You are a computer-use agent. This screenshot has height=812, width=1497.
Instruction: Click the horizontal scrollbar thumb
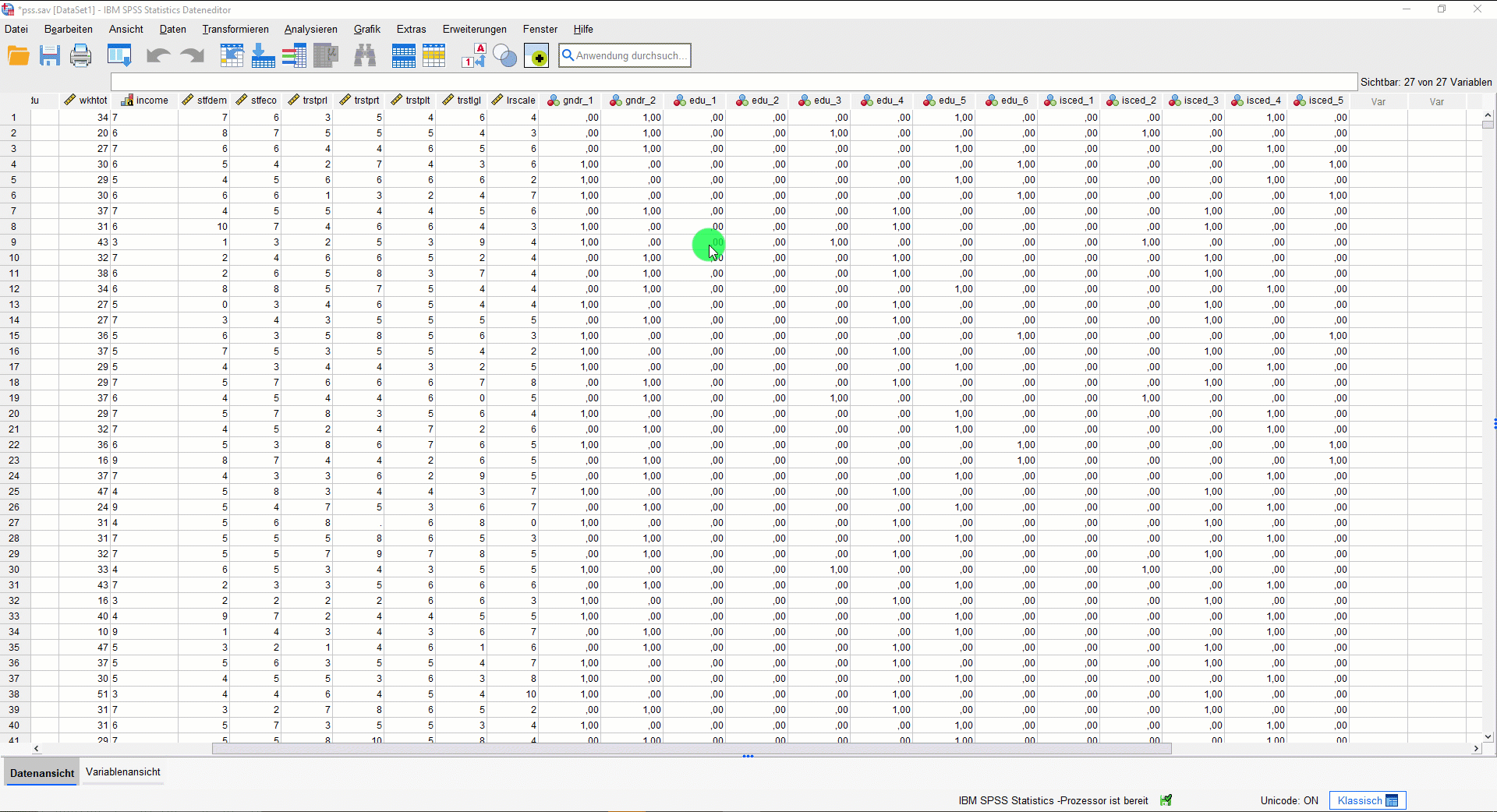[692, 748]
